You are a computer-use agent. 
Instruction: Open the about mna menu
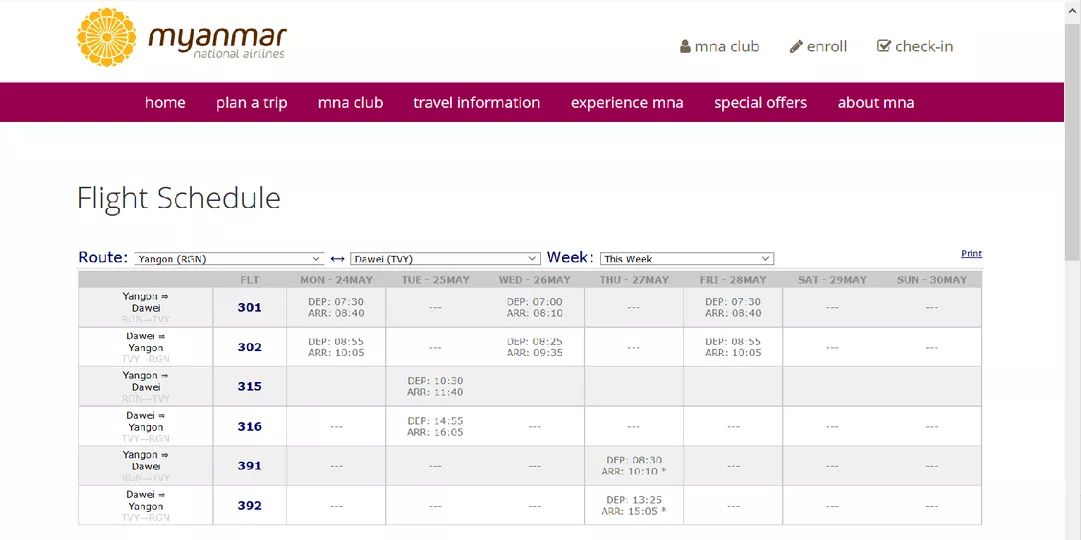coord(876,103)
